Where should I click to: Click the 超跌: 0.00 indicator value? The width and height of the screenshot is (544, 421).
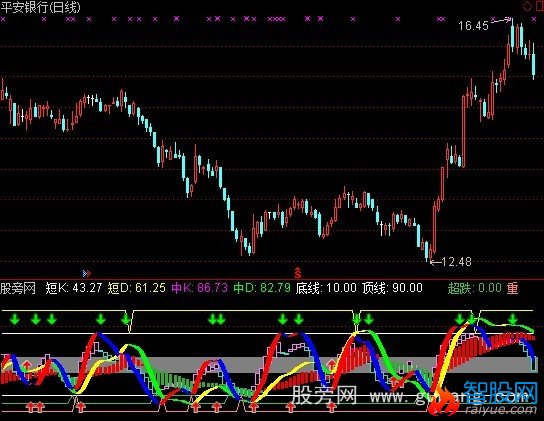(475, 288)
